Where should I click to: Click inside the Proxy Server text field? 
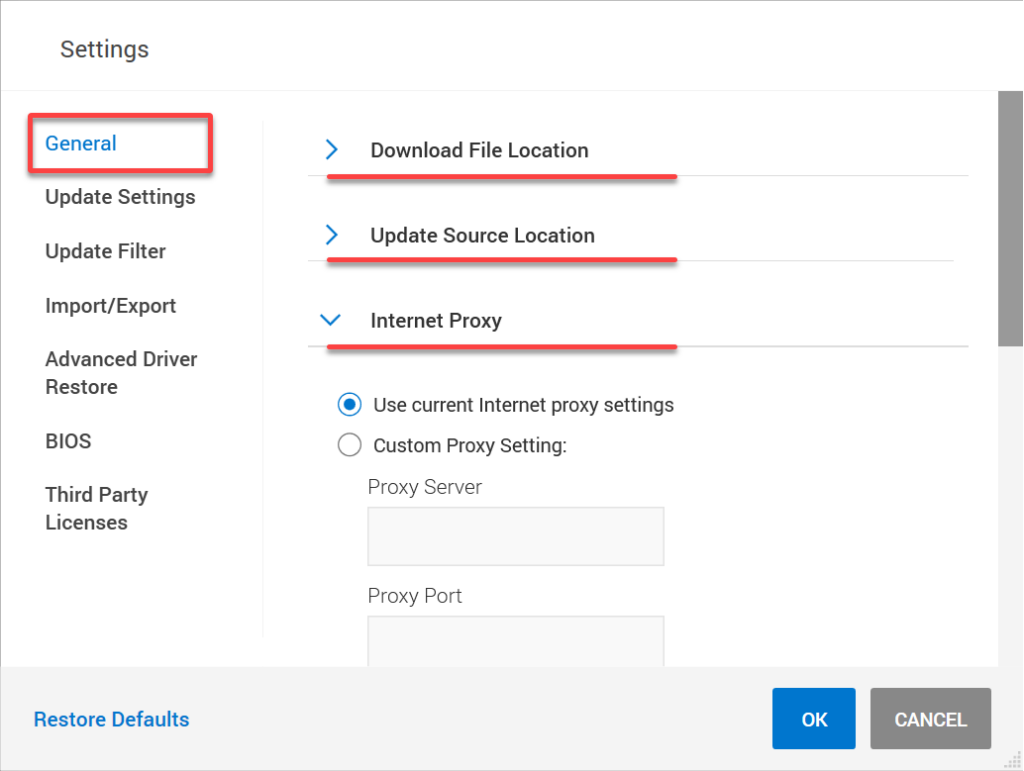tap(515, 536)
